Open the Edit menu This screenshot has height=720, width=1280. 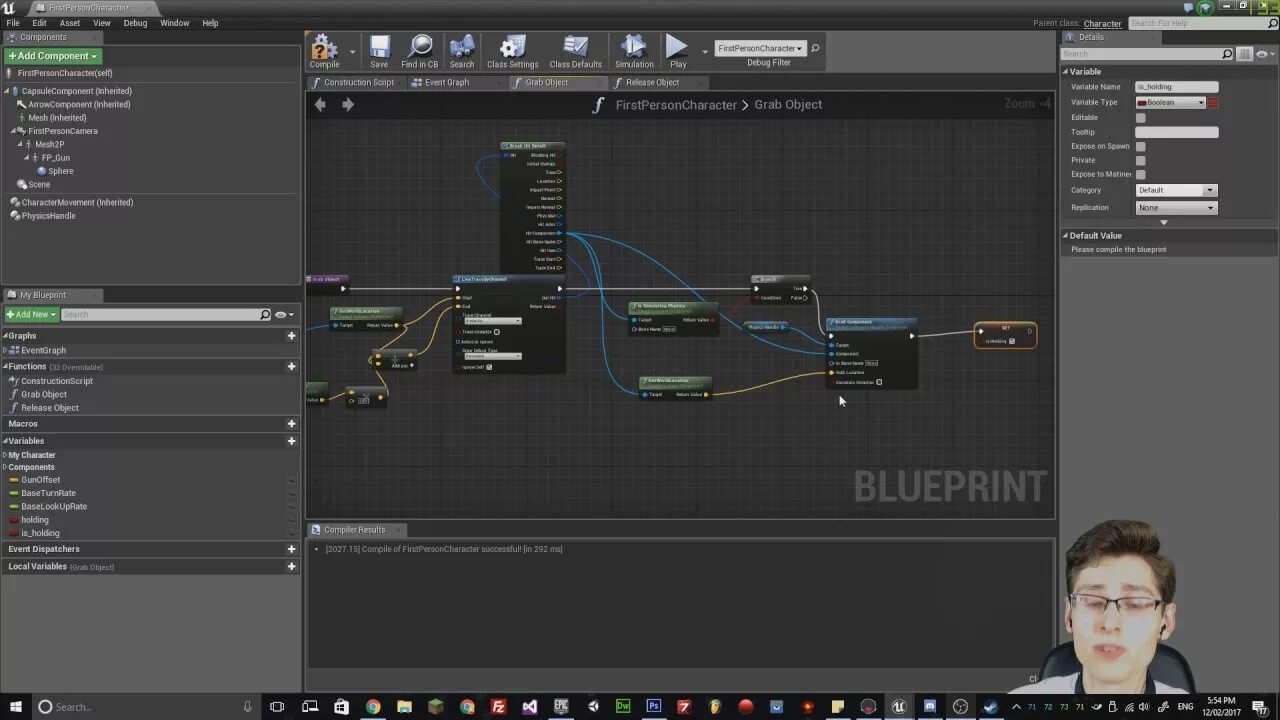[39, 23]
